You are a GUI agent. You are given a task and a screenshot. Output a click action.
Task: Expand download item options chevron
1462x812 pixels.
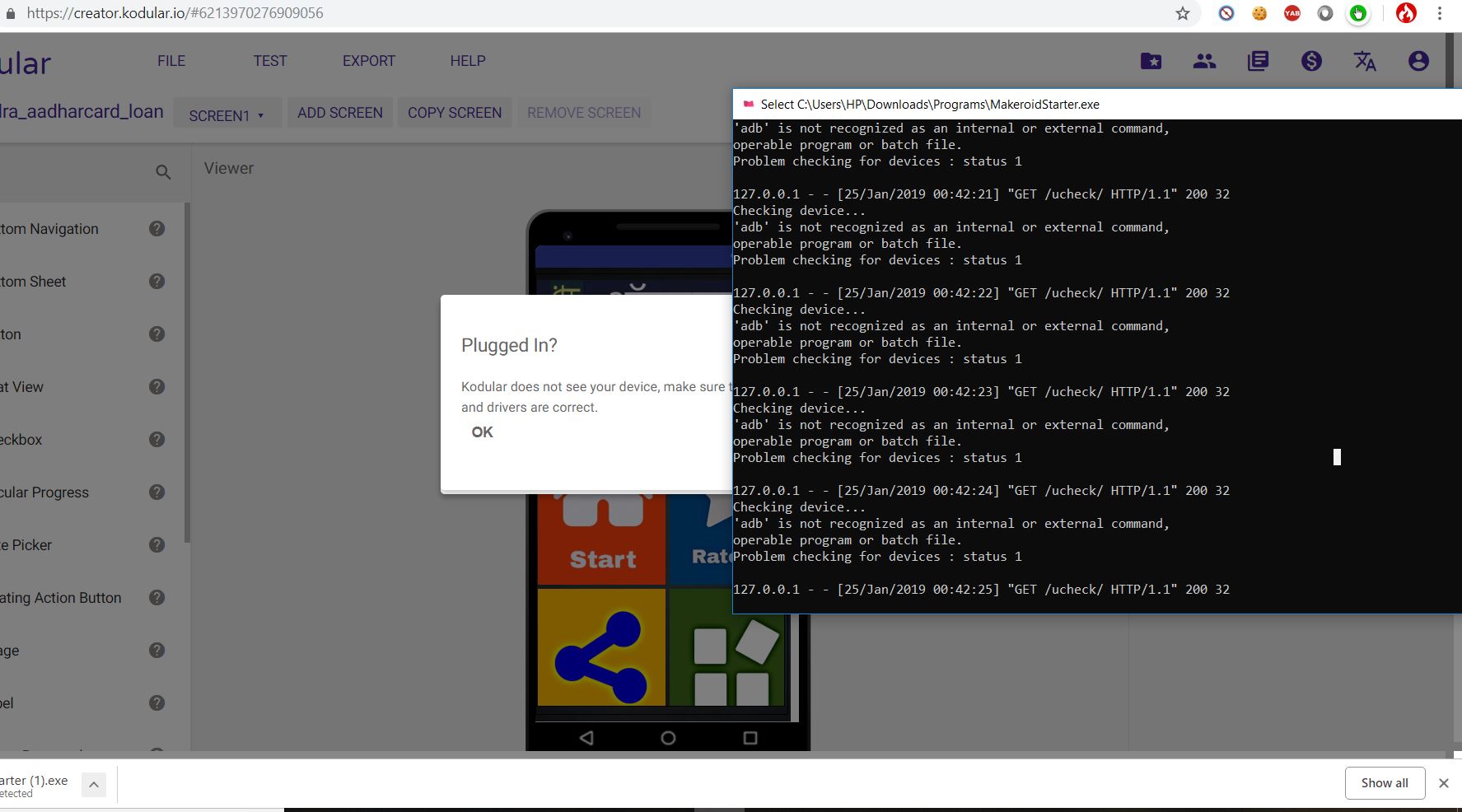[x=94, y=786]
